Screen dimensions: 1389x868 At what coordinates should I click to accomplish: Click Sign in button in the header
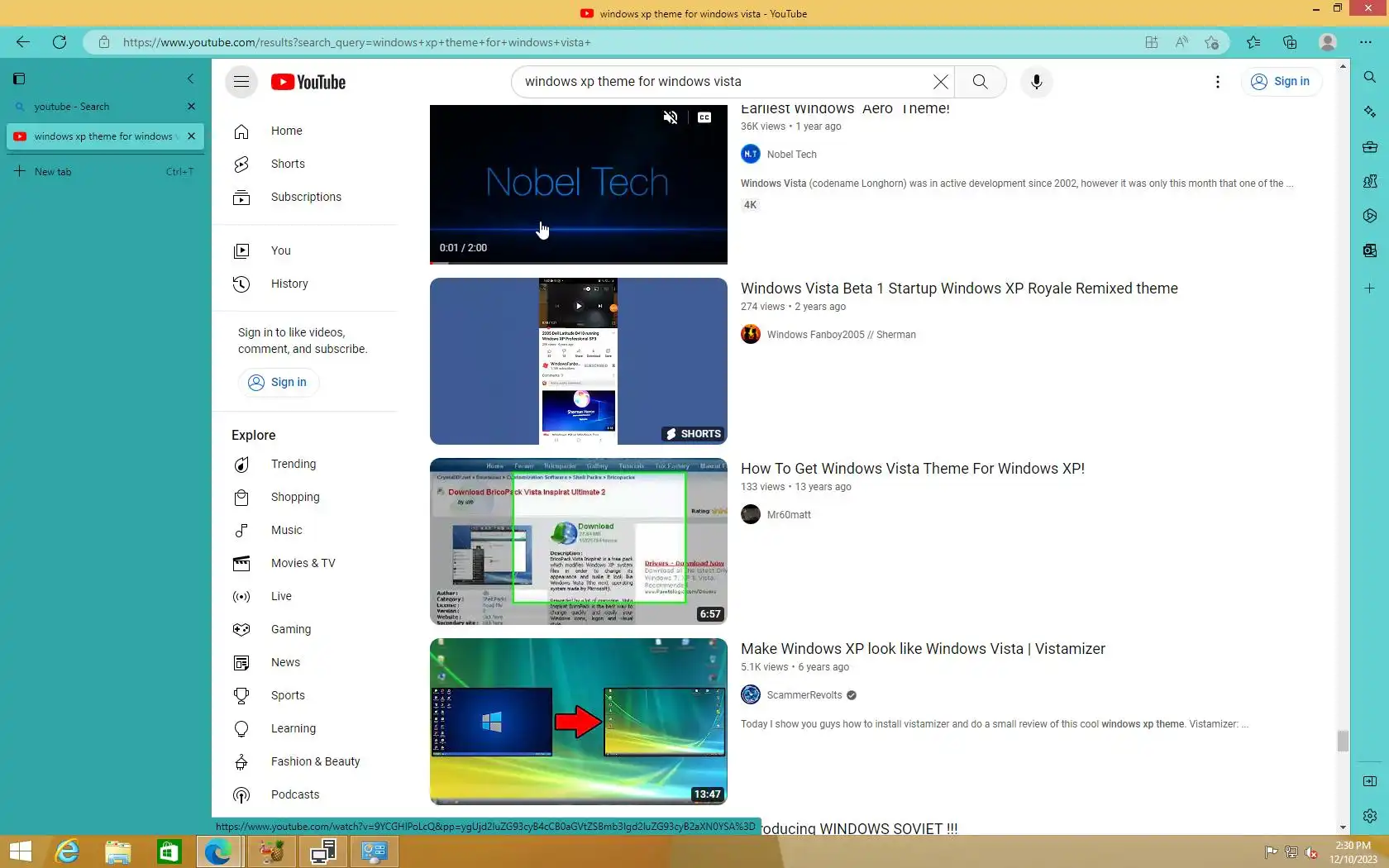1280,81
